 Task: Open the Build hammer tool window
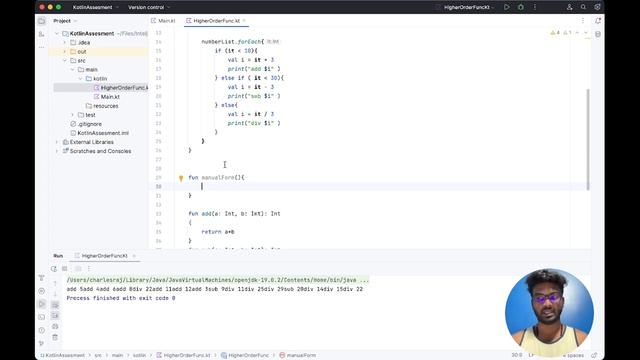(x=42, y=278)
